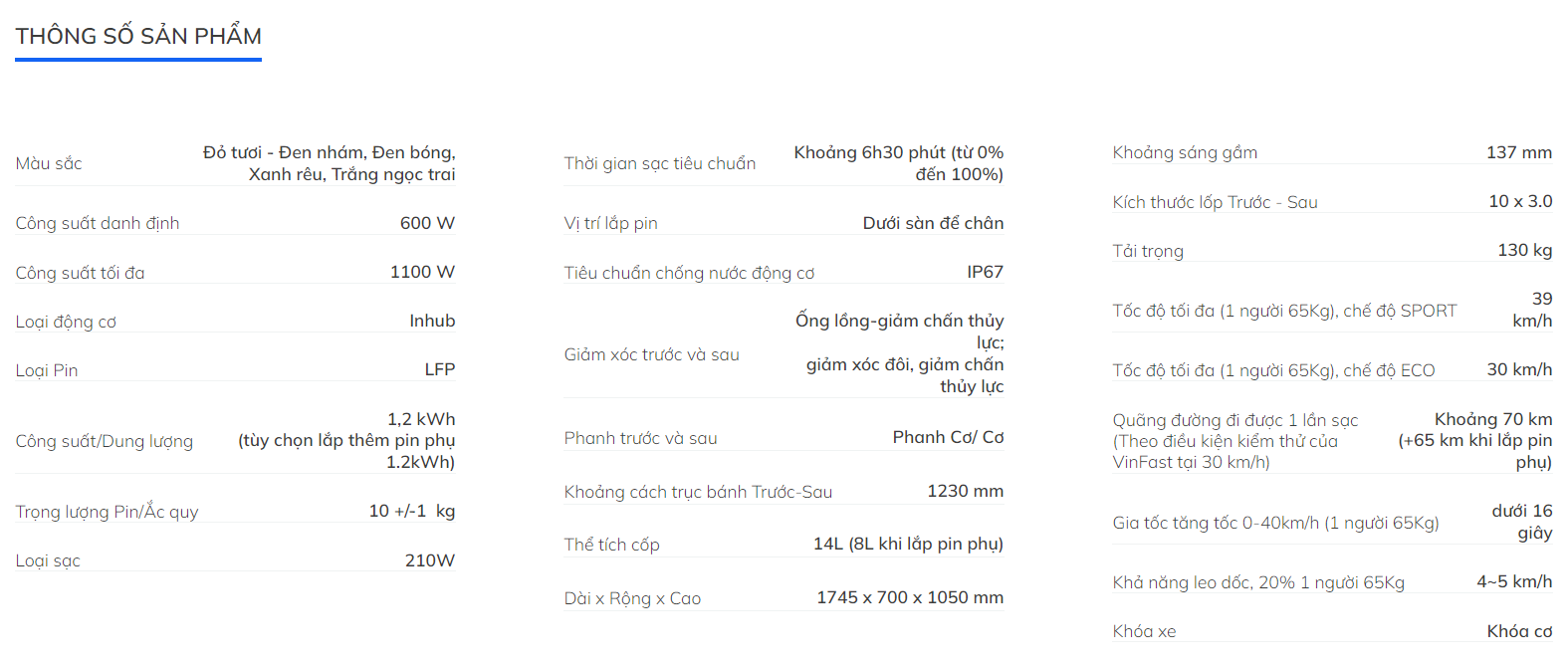Image resolution: width=1568 pixels, height=667 pixels.
Task: Click the Thời gian sạc tiêu chuẩn label
Action: pos(659,163)
